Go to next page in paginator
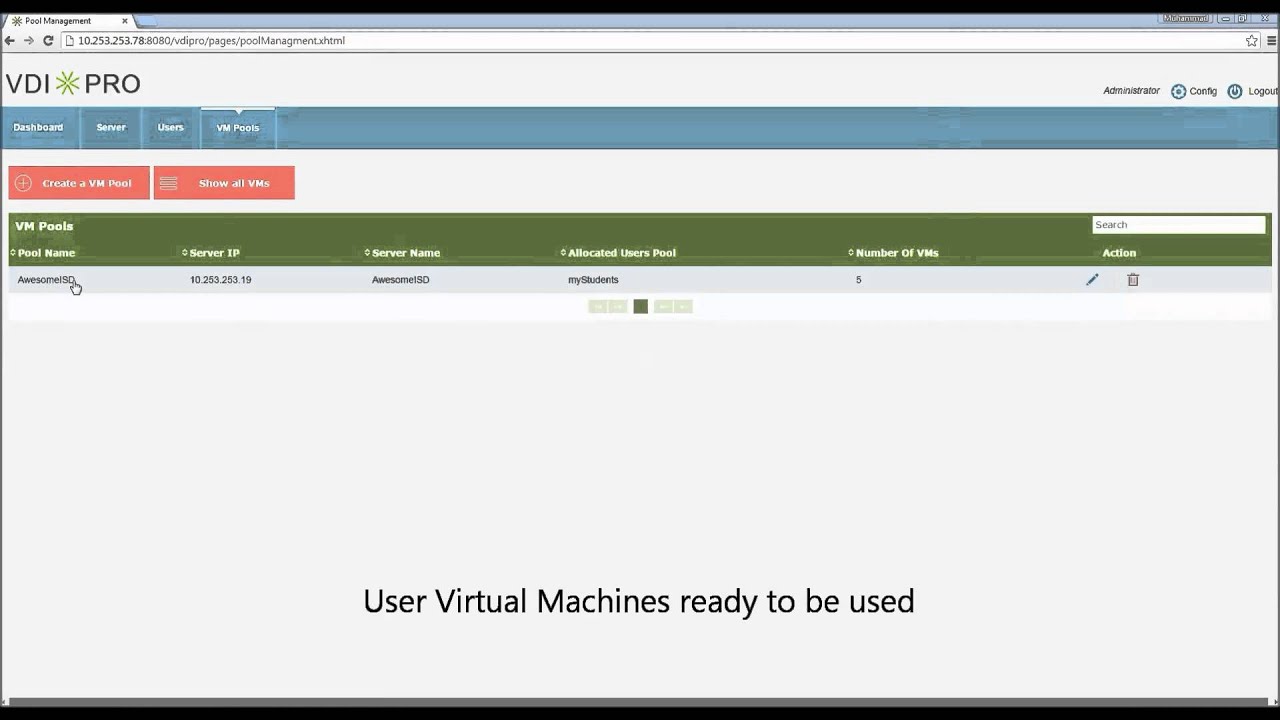1280x720 pixels. tap(663, 307)
